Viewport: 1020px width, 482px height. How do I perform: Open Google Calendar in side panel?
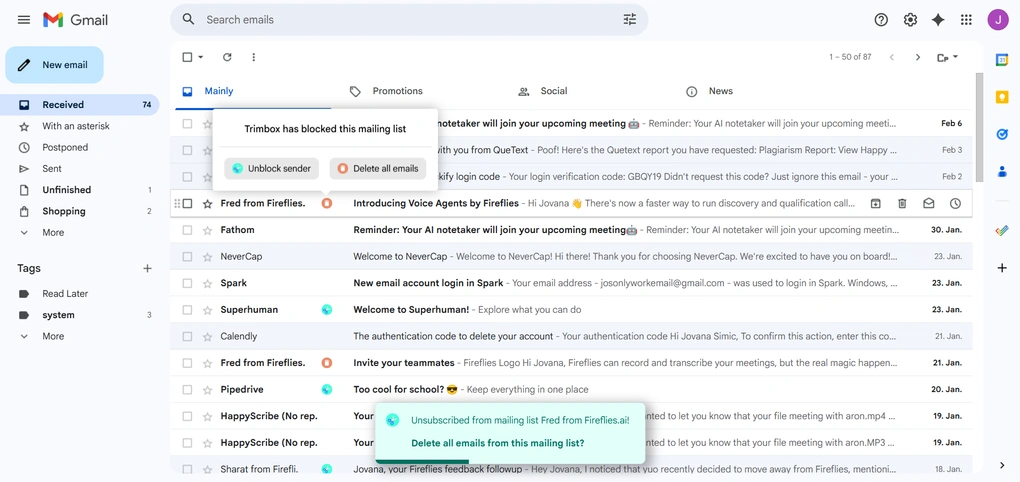(1002, 60)
